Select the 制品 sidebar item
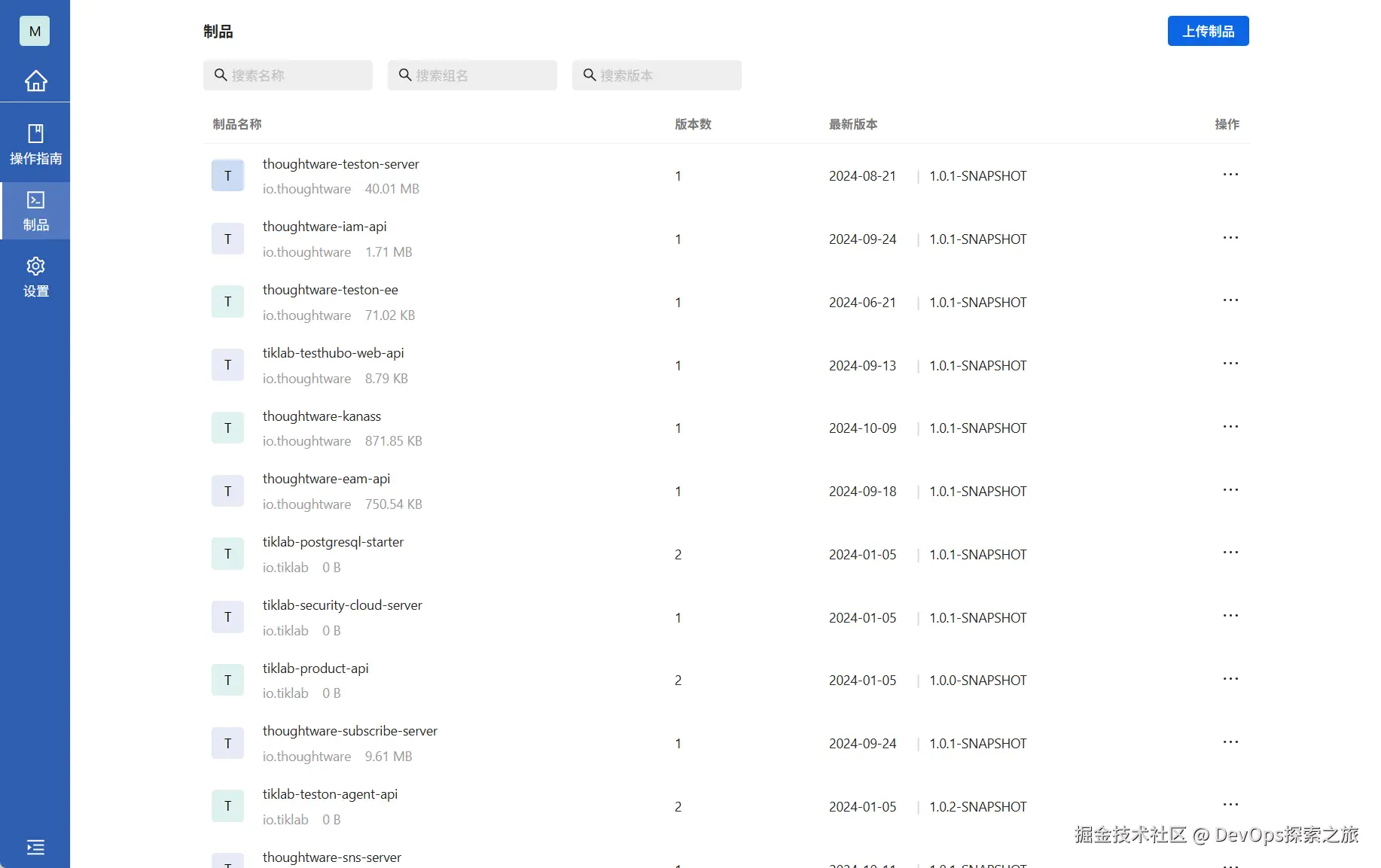Viewport: 1381px width, 868px height. tap(35, 211)
